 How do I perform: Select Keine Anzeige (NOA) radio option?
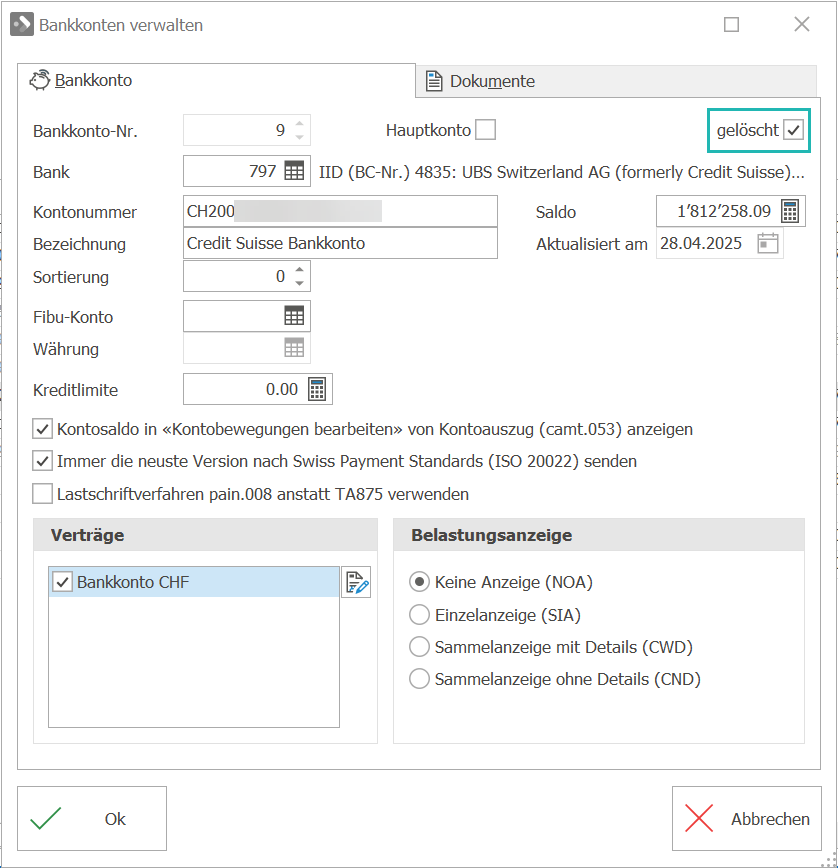(x=420, y=582)
